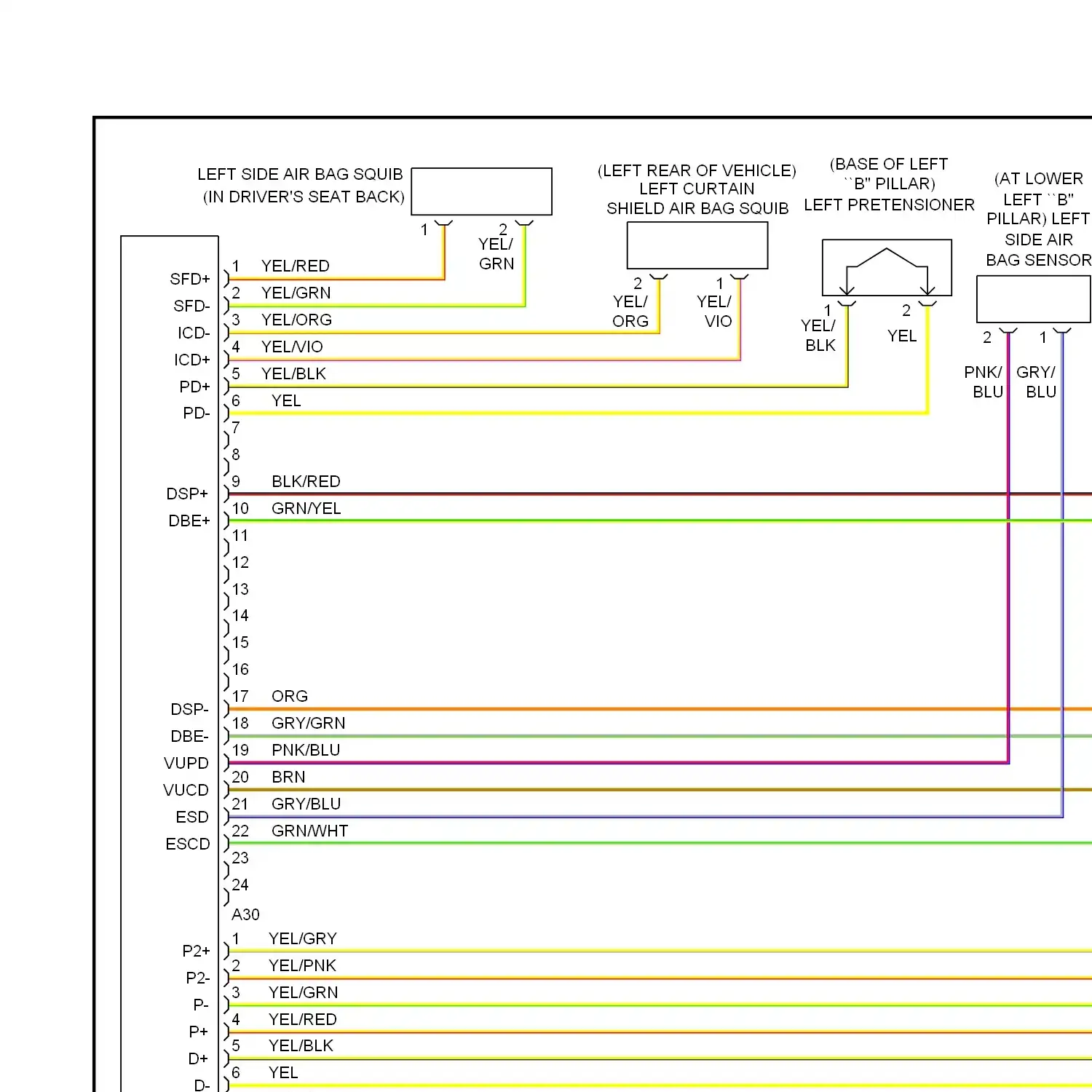Click the Left Pretensioner component symbol
The image size is (1092, 1092).
pos(887,267)
